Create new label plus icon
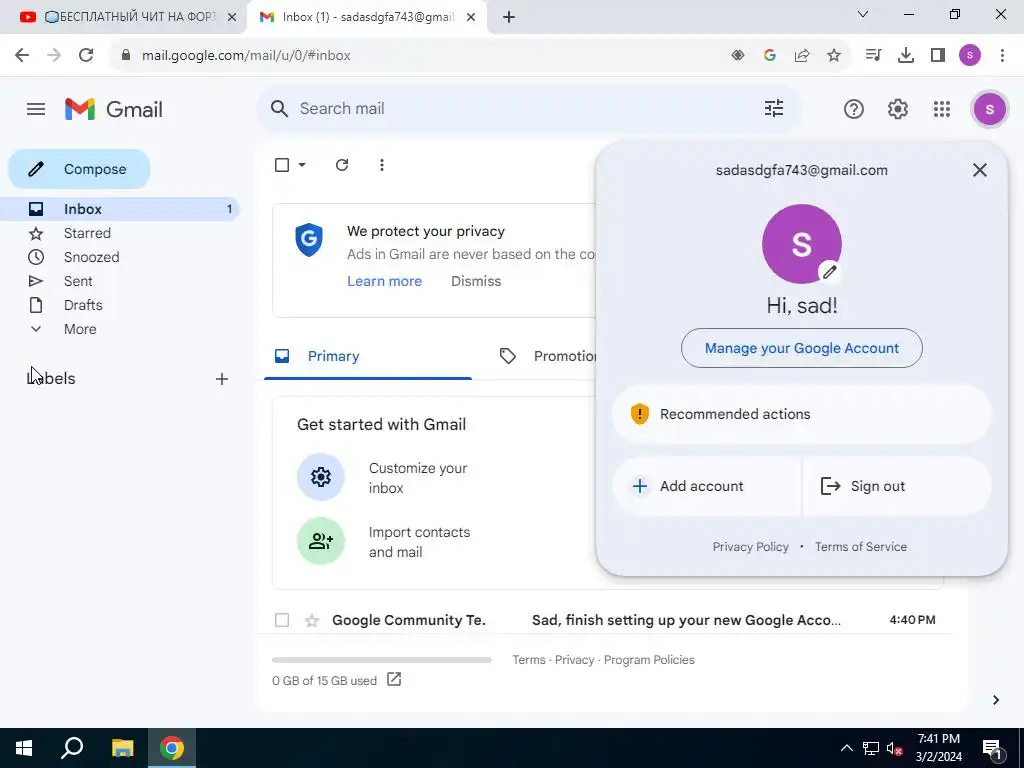The image size is (1024, 768). pos(222,379)
